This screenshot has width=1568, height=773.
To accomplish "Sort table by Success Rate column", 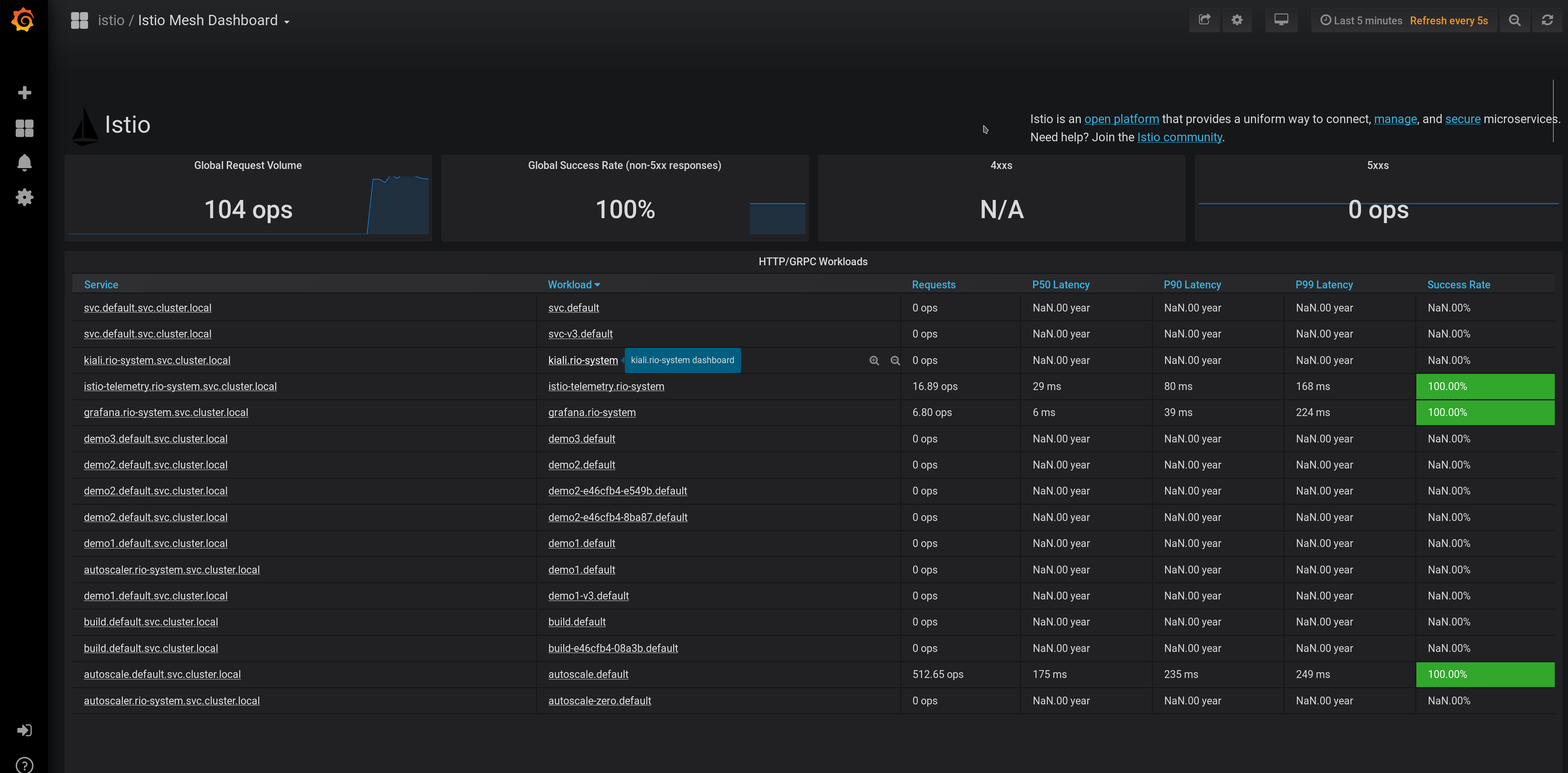I will (1458, 284).
